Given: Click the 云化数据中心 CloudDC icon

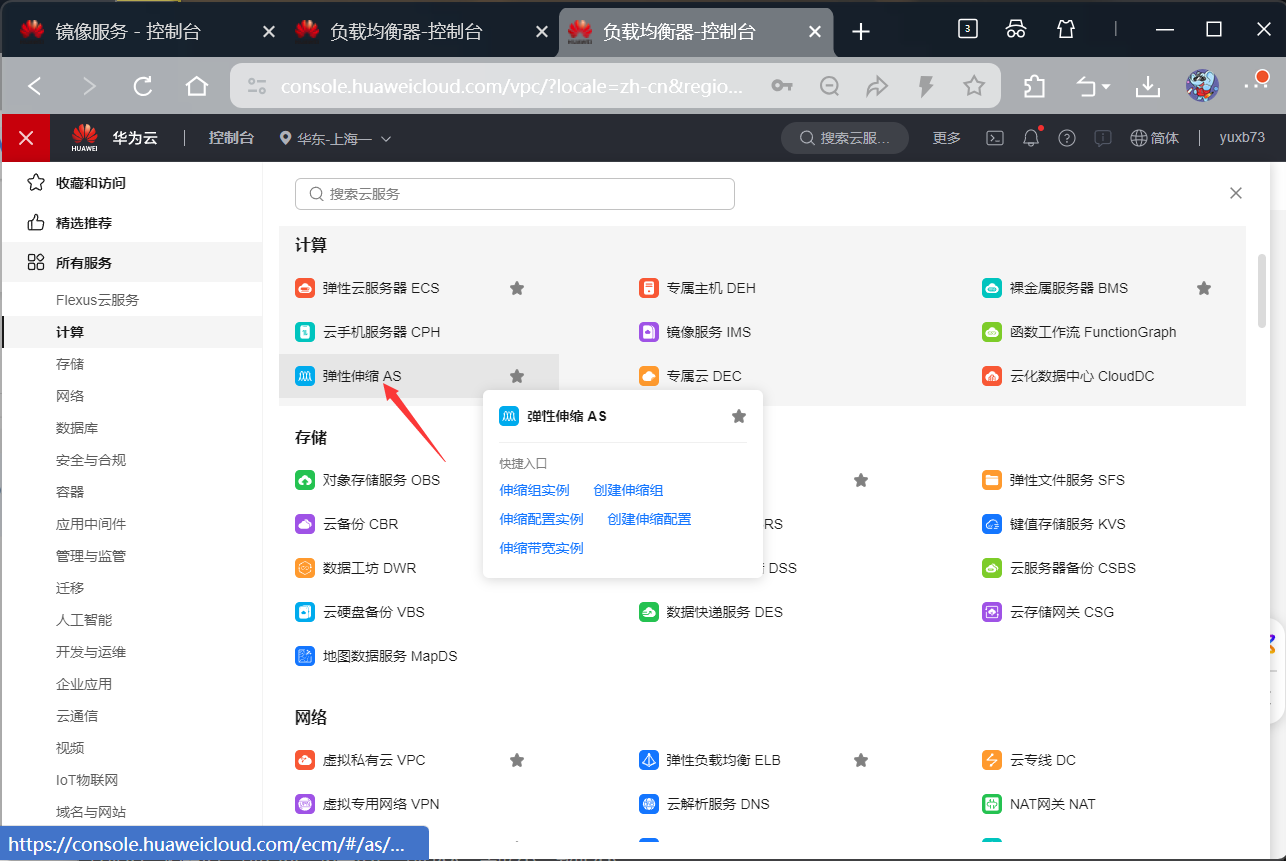Looking at the screenshot, I should 992,376.
